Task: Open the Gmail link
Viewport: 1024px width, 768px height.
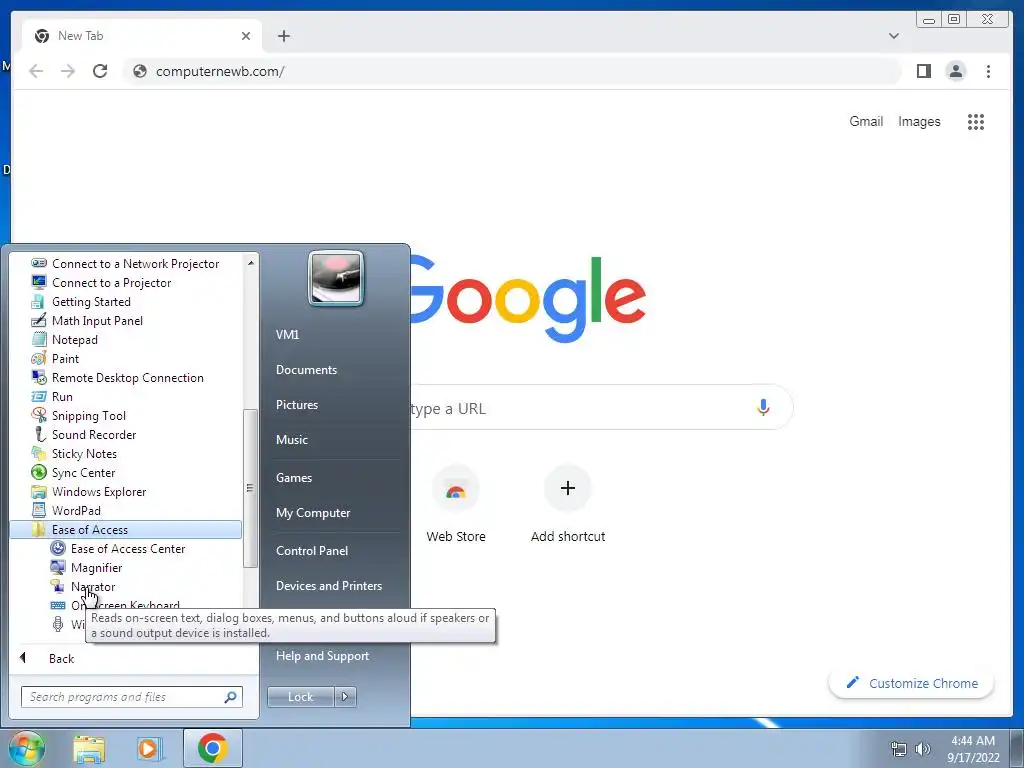Action: point(866,121)
